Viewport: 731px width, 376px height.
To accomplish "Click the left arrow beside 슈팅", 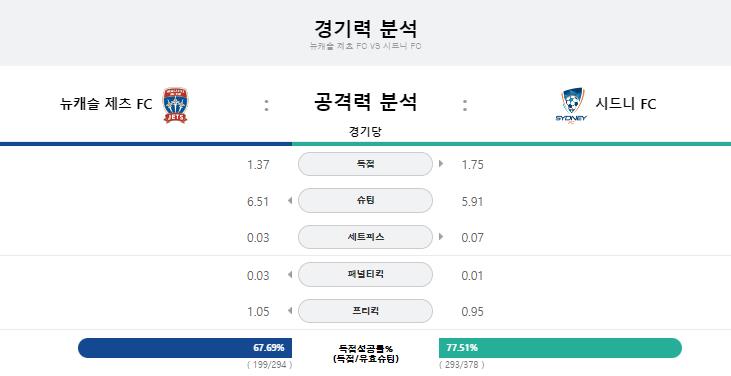I will (x=290, y=201).
